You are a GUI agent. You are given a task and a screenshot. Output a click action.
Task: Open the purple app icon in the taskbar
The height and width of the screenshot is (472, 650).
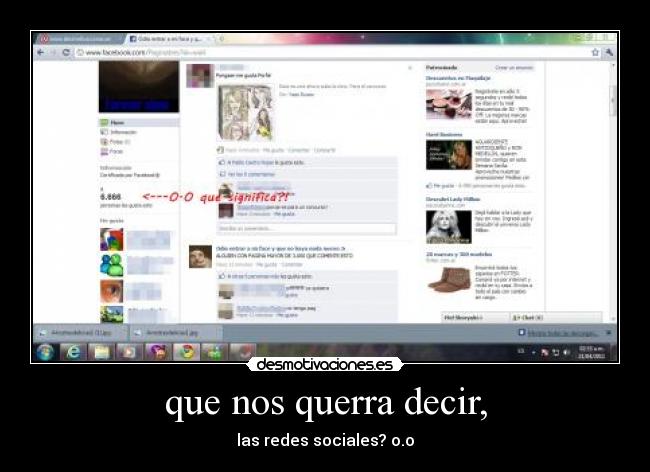[x=158, y=353]
